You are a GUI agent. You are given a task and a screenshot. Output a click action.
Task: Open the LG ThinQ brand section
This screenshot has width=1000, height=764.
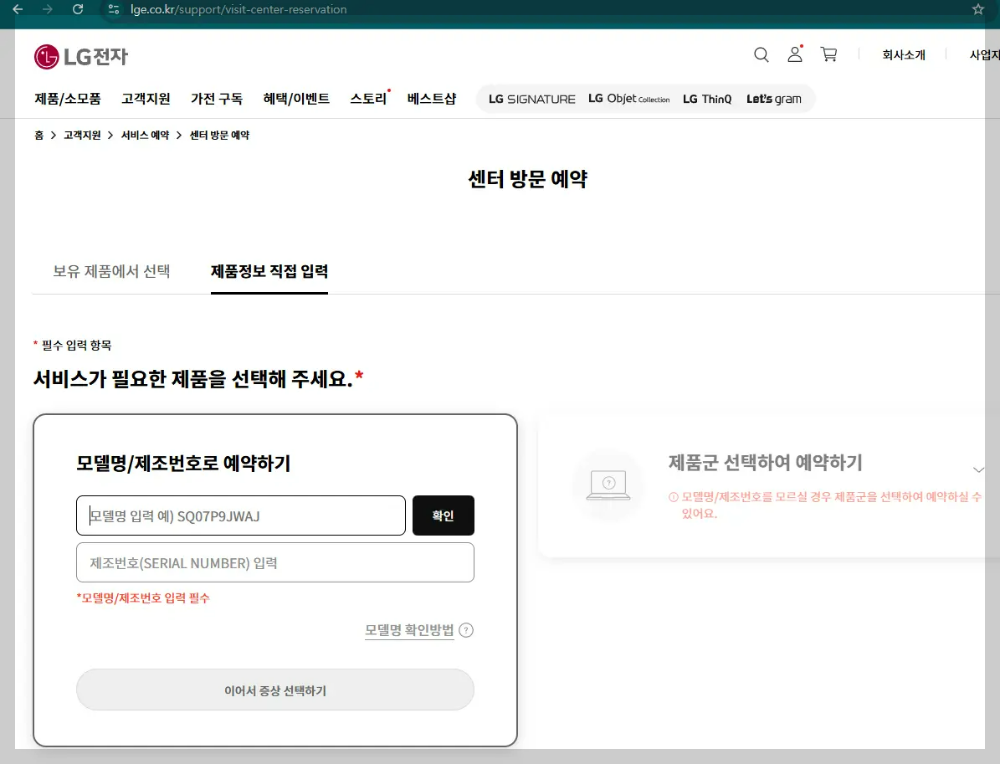[707, 99]
